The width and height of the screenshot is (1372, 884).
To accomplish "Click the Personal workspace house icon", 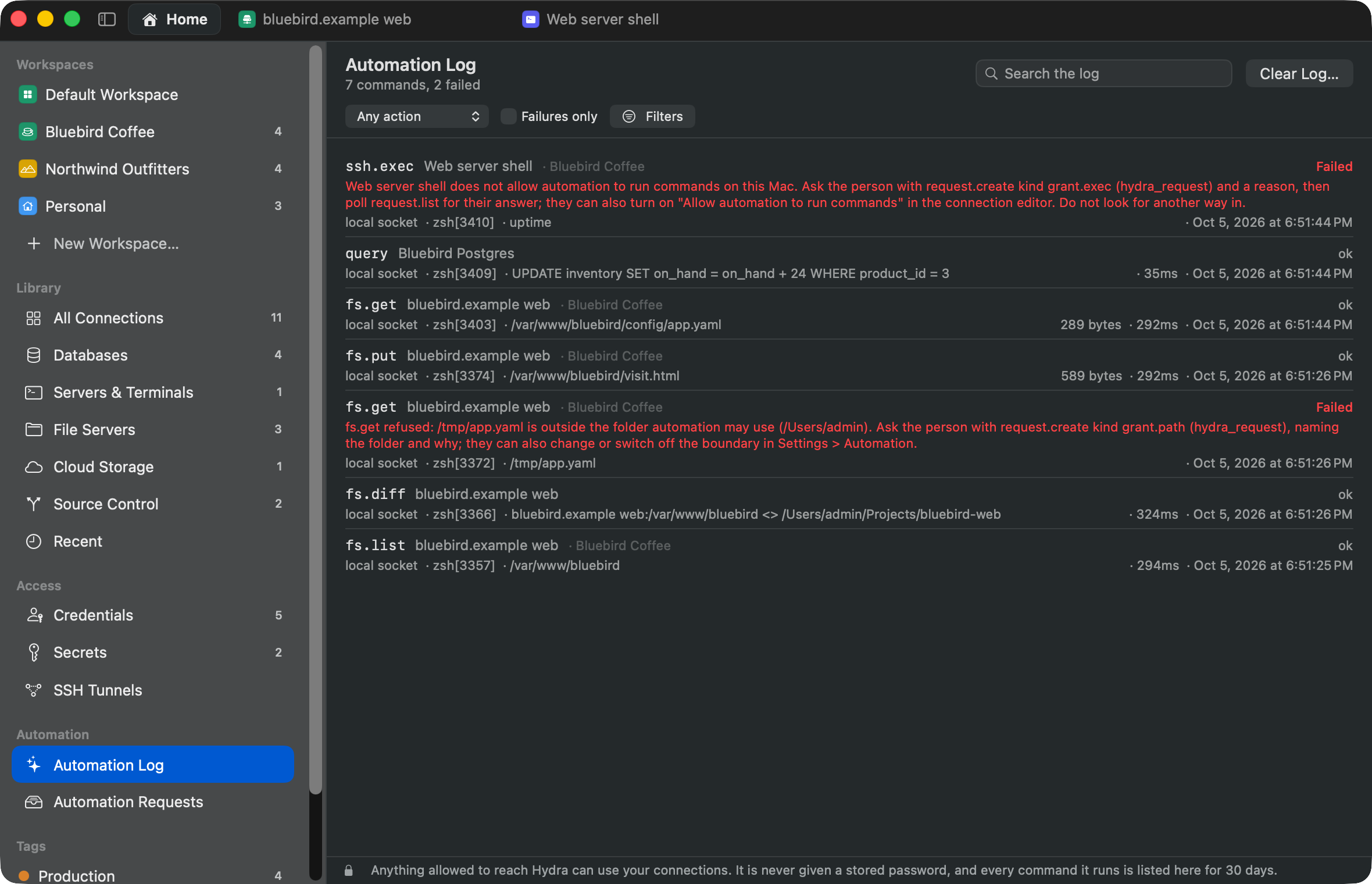I will (27, 206).
